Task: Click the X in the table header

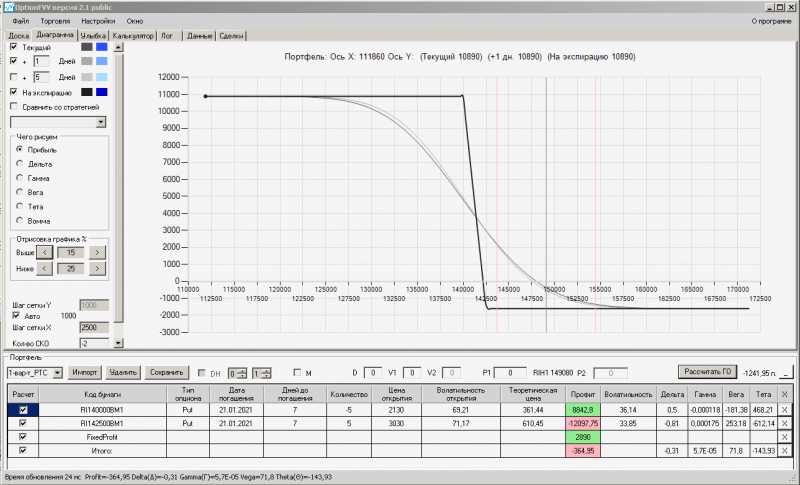Action: [x=785, y=394]
